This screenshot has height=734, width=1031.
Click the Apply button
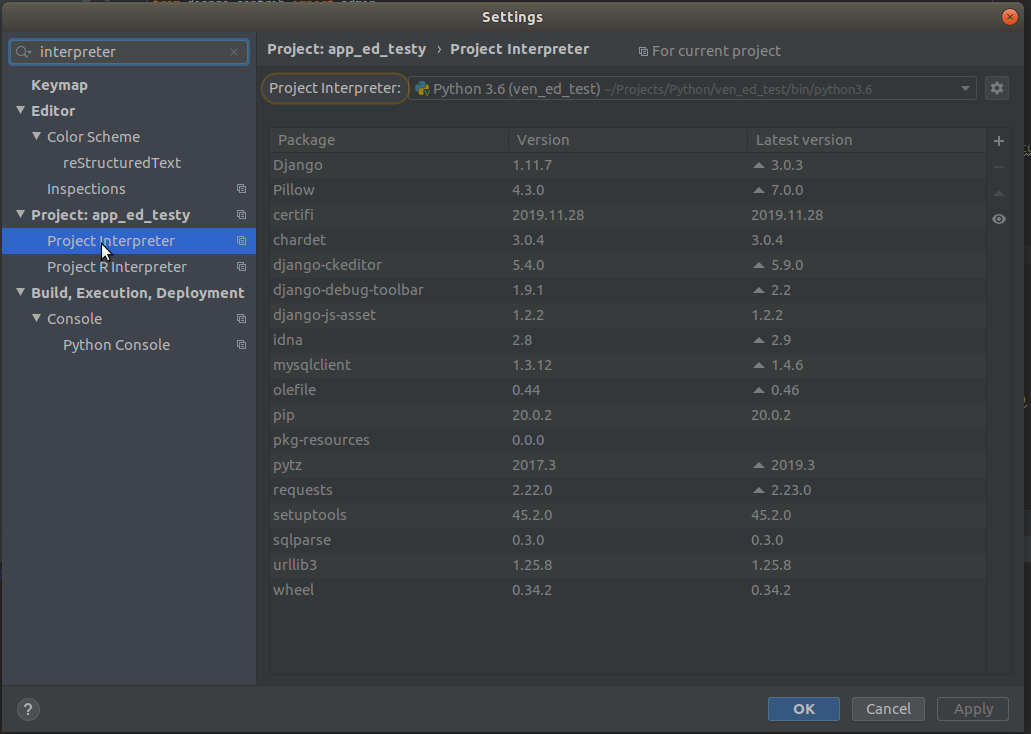[x=973, y=709]
